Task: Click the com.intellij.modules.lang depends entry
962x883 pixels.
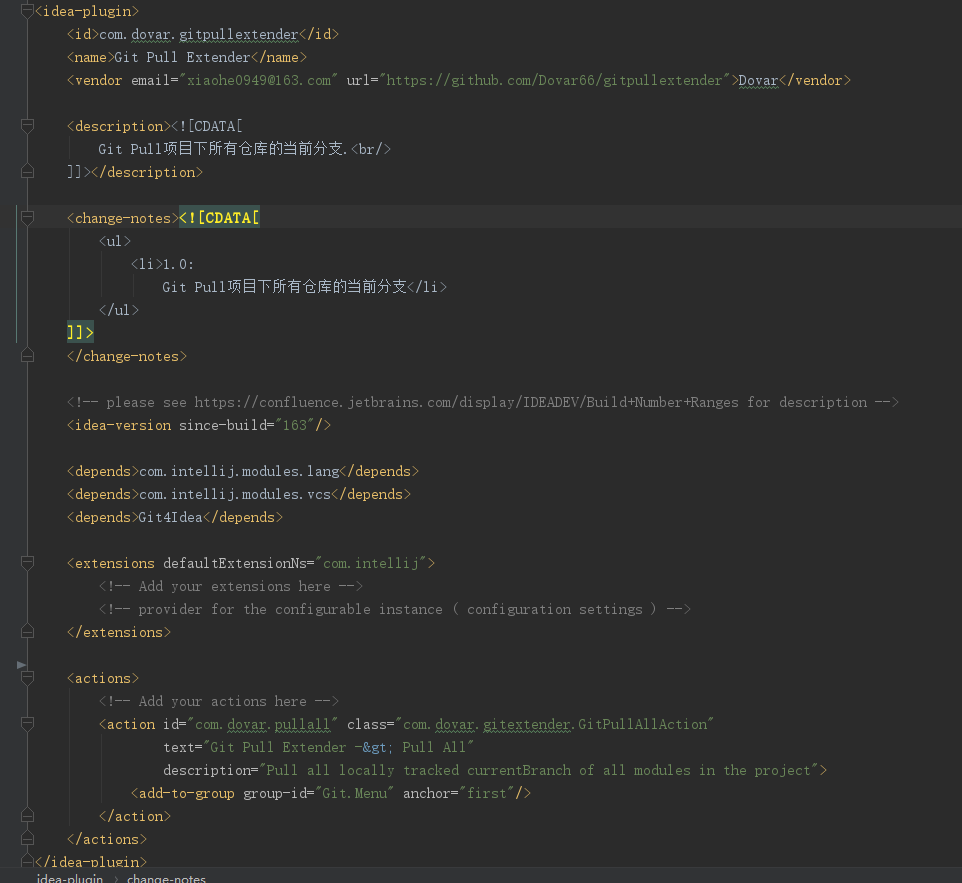Action: click(239, 471)
